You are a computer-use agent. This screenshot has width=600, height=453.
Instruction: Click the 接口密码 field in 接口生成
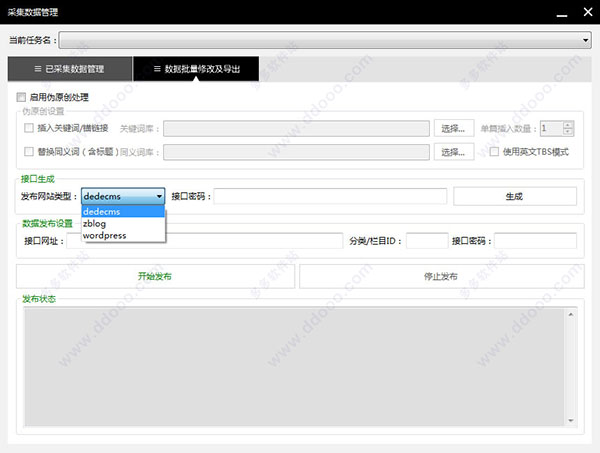pos(330,196)
